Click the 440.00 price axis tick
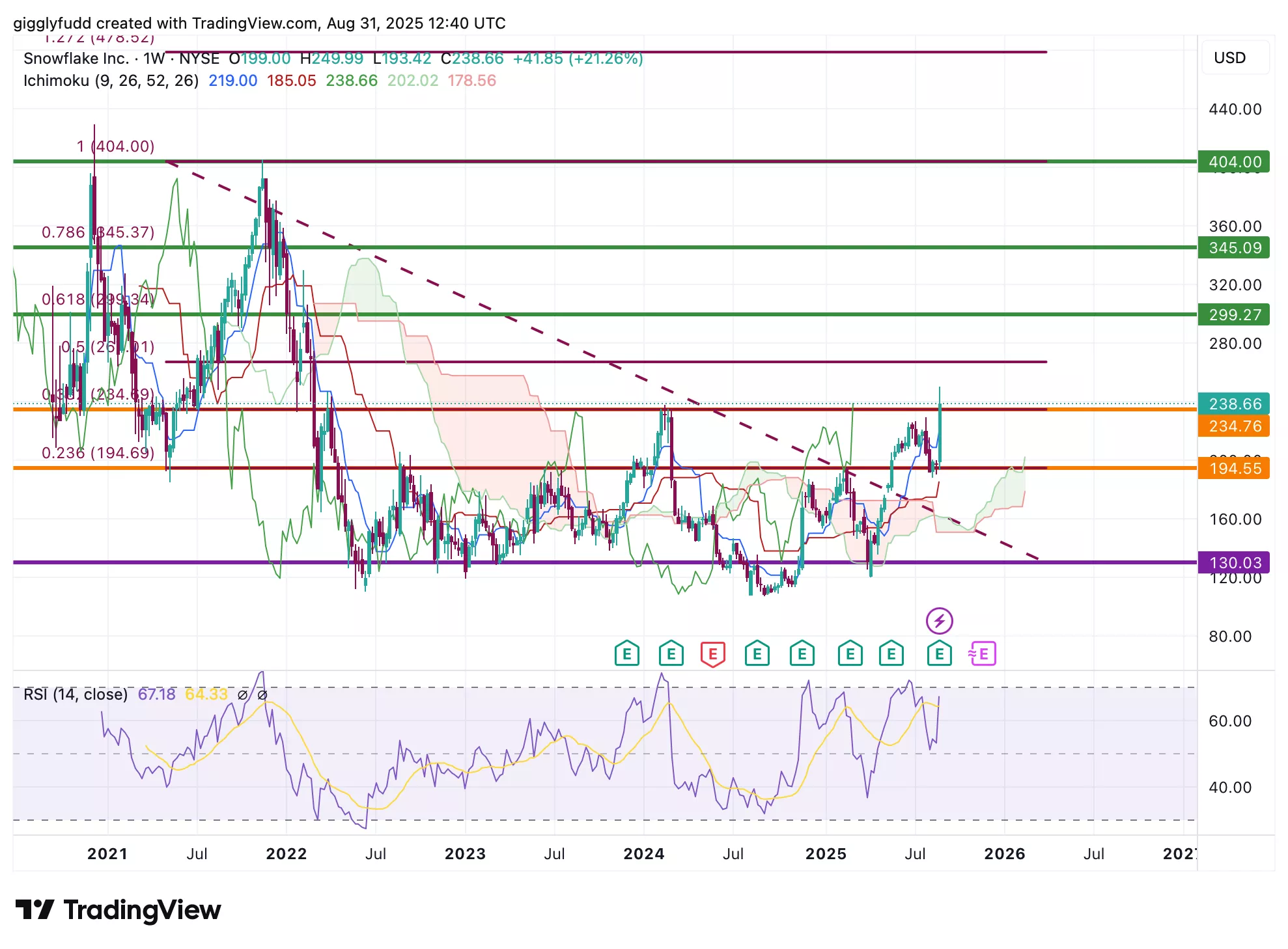The height and width of the screenshot is (949, 1288). pyautogui.click(x=1235, y=109)
